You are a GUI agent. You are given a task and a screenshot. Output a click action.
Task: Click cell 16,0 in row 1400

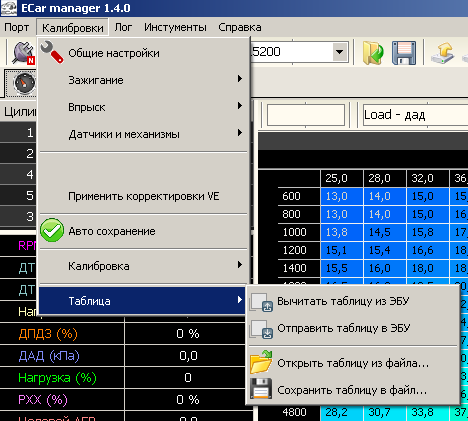point(385,268)
